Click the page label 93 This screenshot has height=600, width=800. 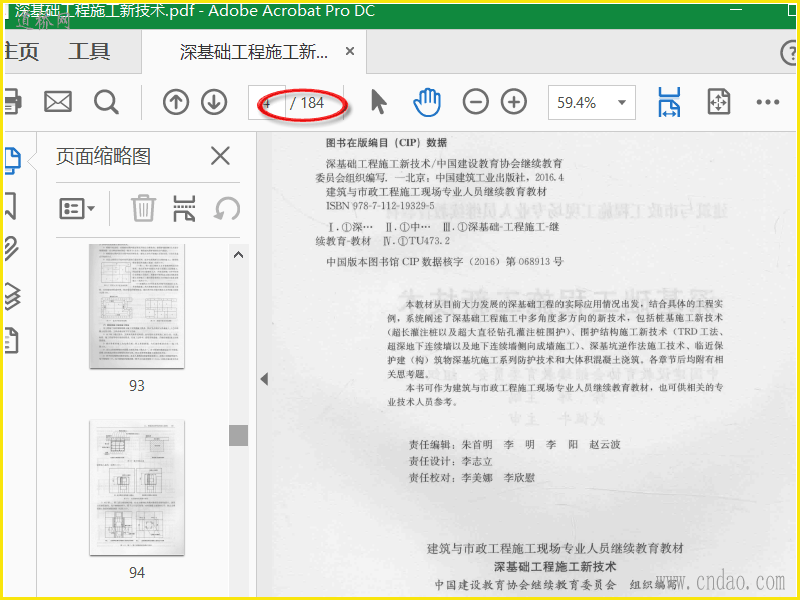click(x=137, y=386)
